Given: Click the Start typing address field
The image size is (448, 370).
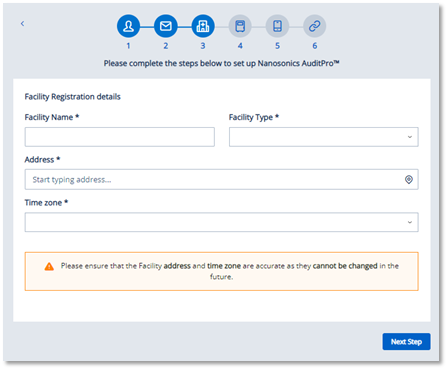Looking at the screenshot, I should point(221,180).
